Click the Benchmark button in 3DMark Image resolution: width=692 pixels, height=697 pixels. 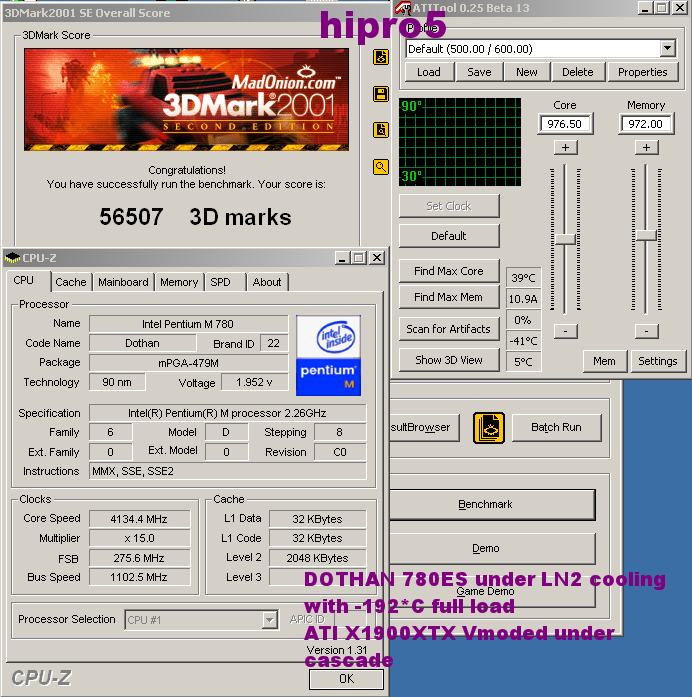pyautogui.click(x=491, y=505)
